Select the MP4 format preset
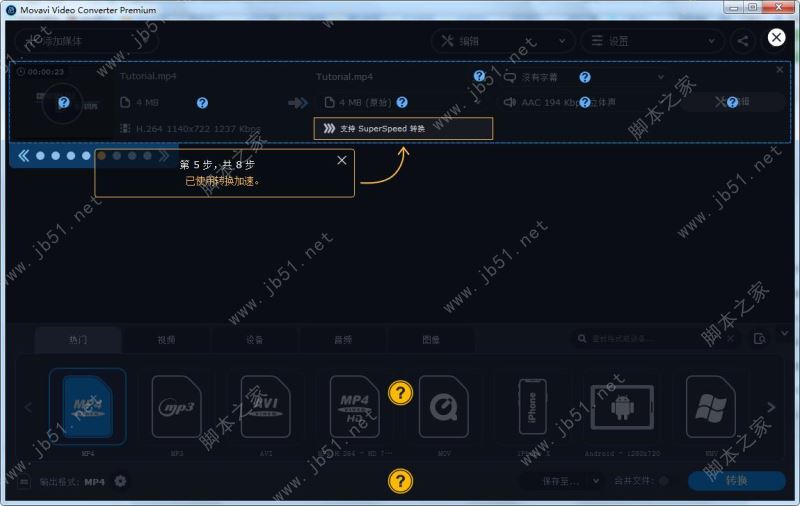This screenshot has width=800, height=506. coord(88,407)
